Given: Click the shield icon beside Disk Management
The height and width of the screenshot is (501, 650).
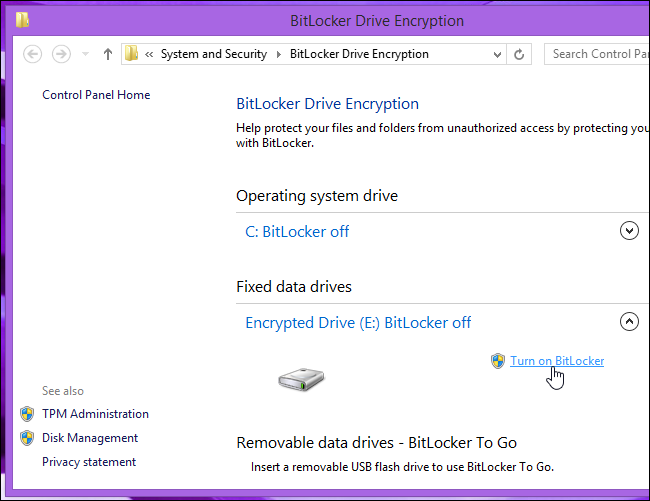Looking at the screenshot, I should coord(27,438).
